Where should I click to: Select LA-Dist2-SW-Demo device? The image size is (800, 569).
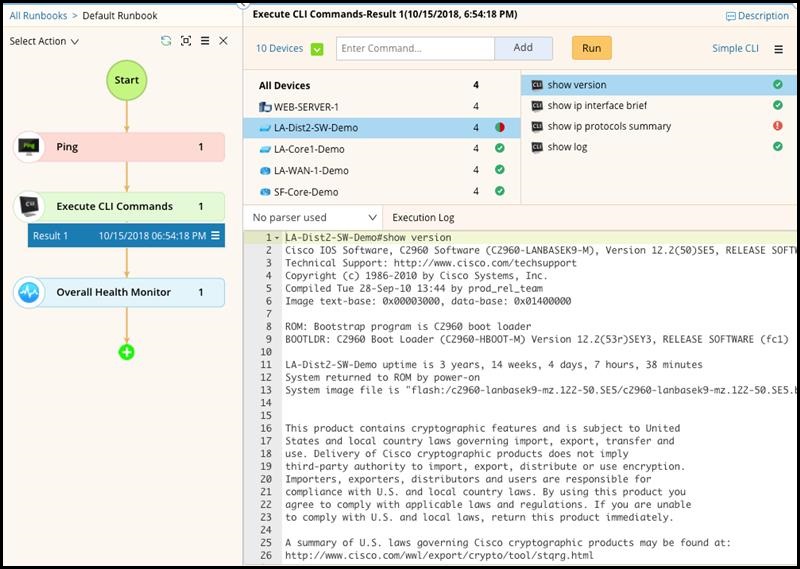click(x=382, y=128)
